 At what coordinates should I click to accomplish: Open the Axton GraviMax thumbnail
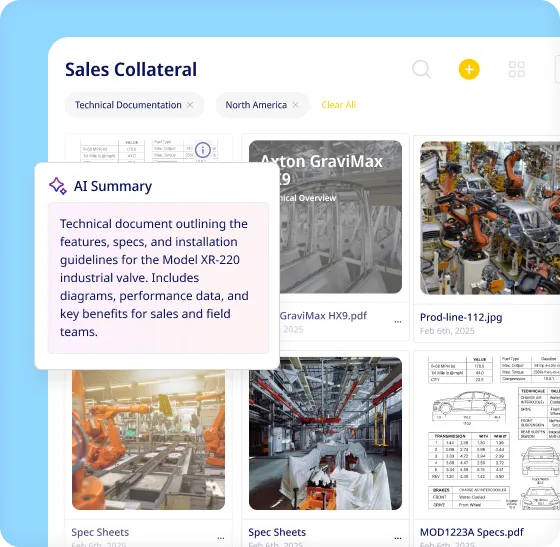(341, 217)
